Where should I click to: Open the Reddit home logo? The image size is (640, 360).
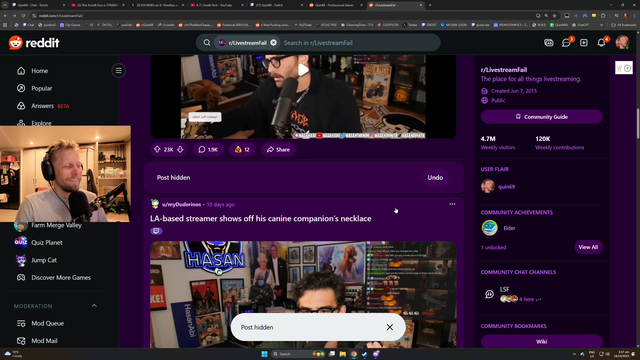point(34,42)
